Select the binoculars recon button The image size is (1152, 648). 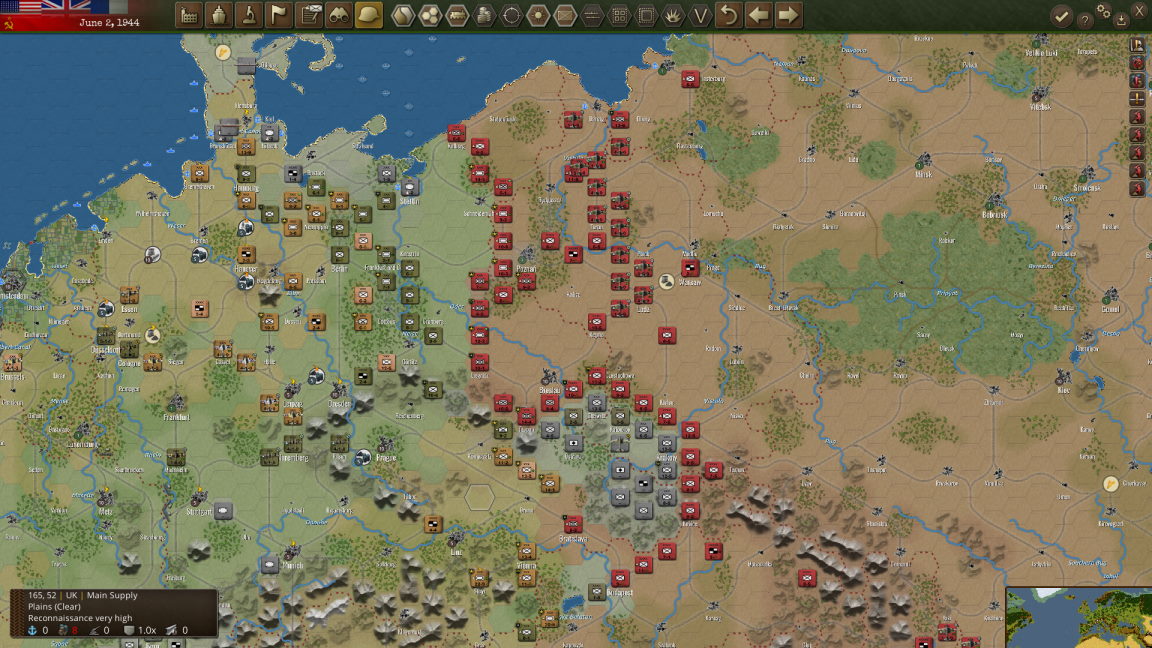point(339,15)
